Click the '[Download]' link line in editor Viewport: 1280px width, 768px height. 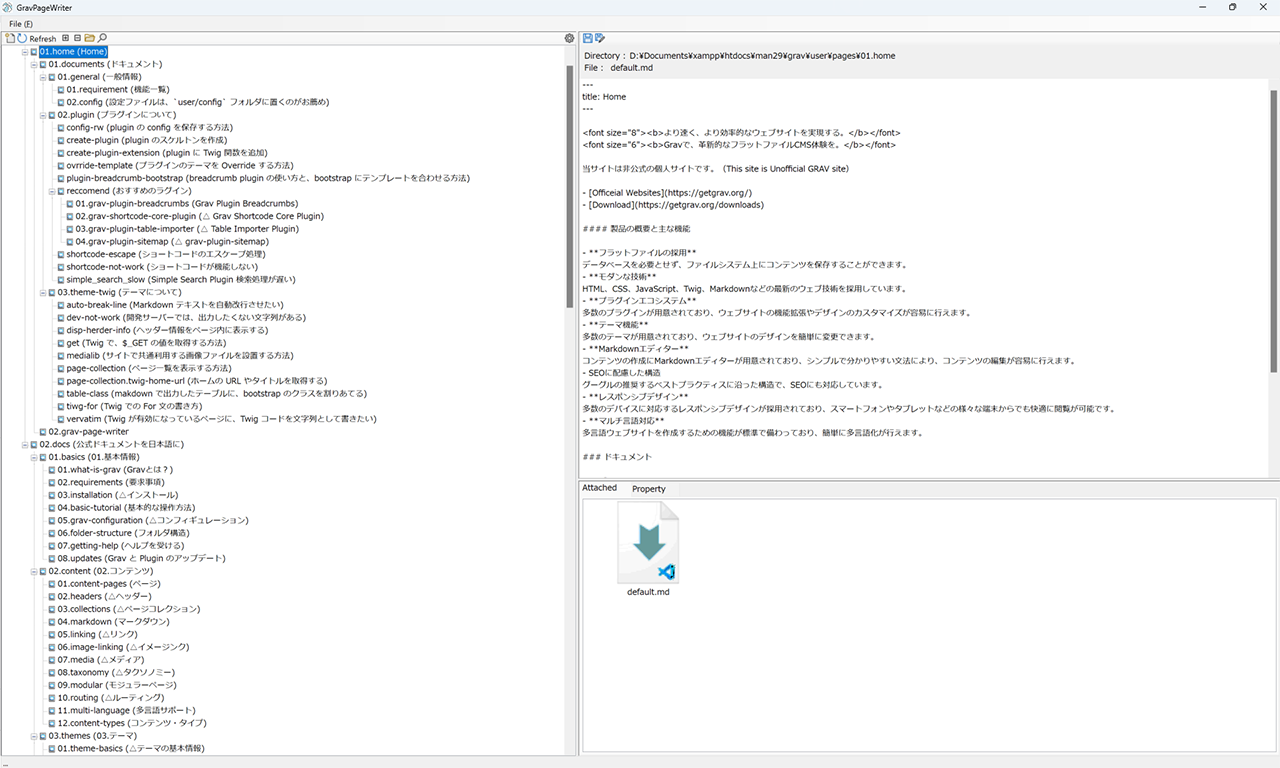[672, 205]
